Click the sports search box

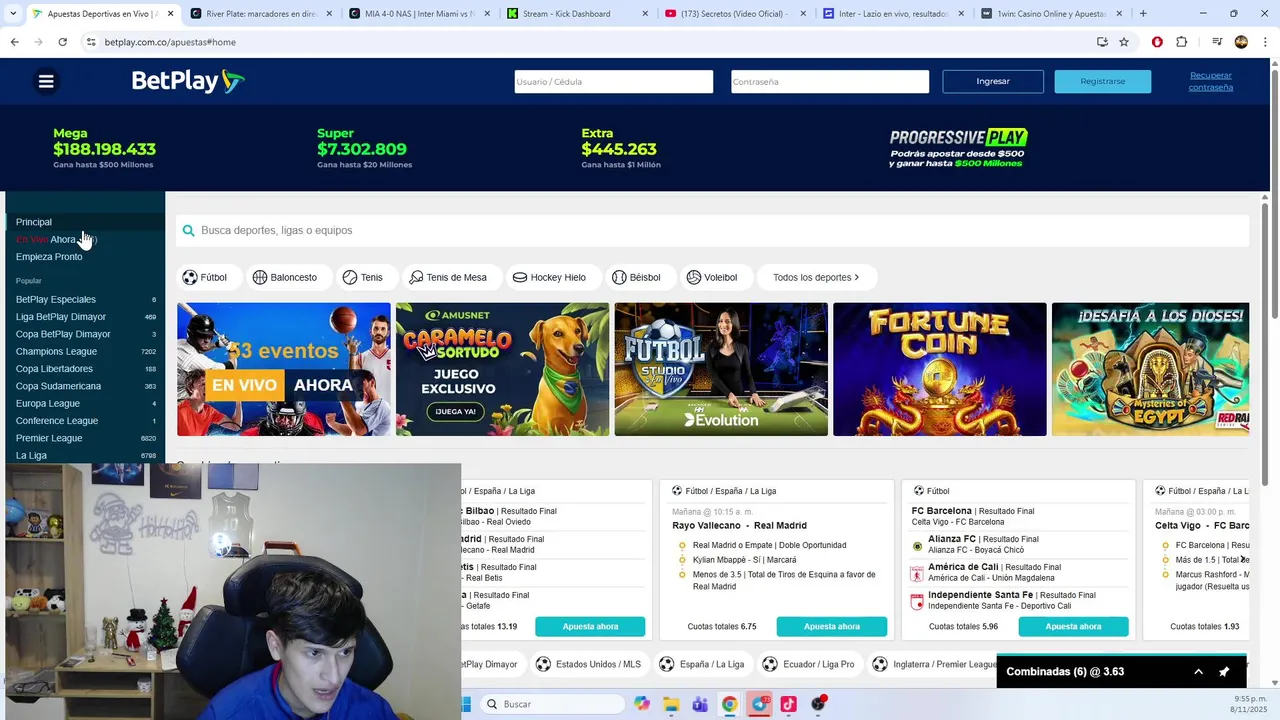[712, 231]
